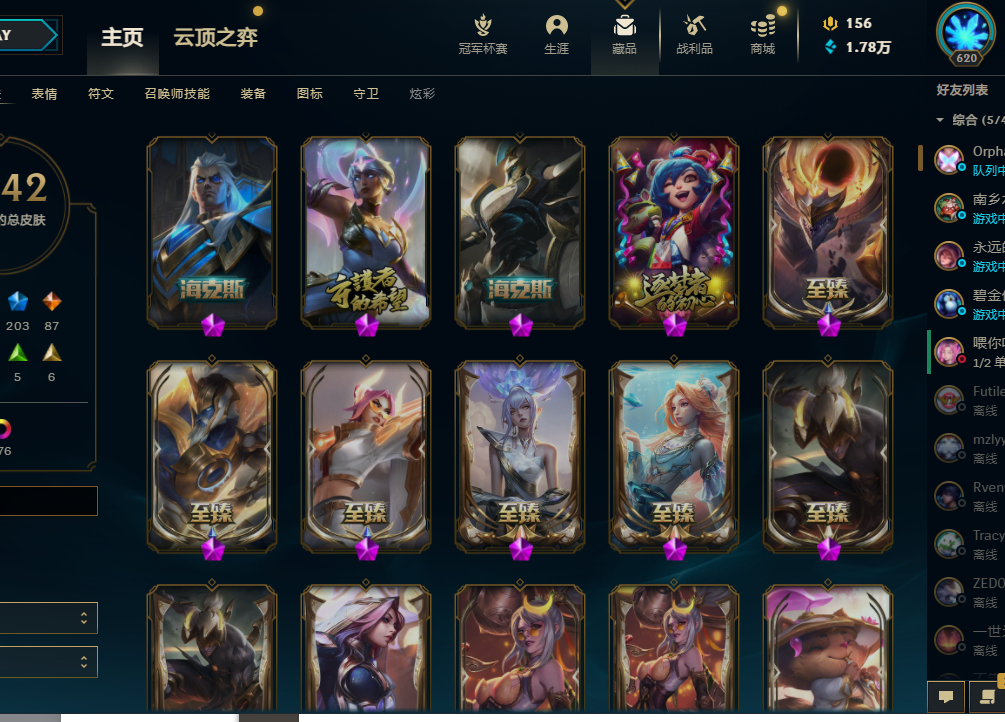Click the summoner profile avatar icon
Image resolution: width=1005 pixels, height=722 pixels.
[x=966, y=33]
